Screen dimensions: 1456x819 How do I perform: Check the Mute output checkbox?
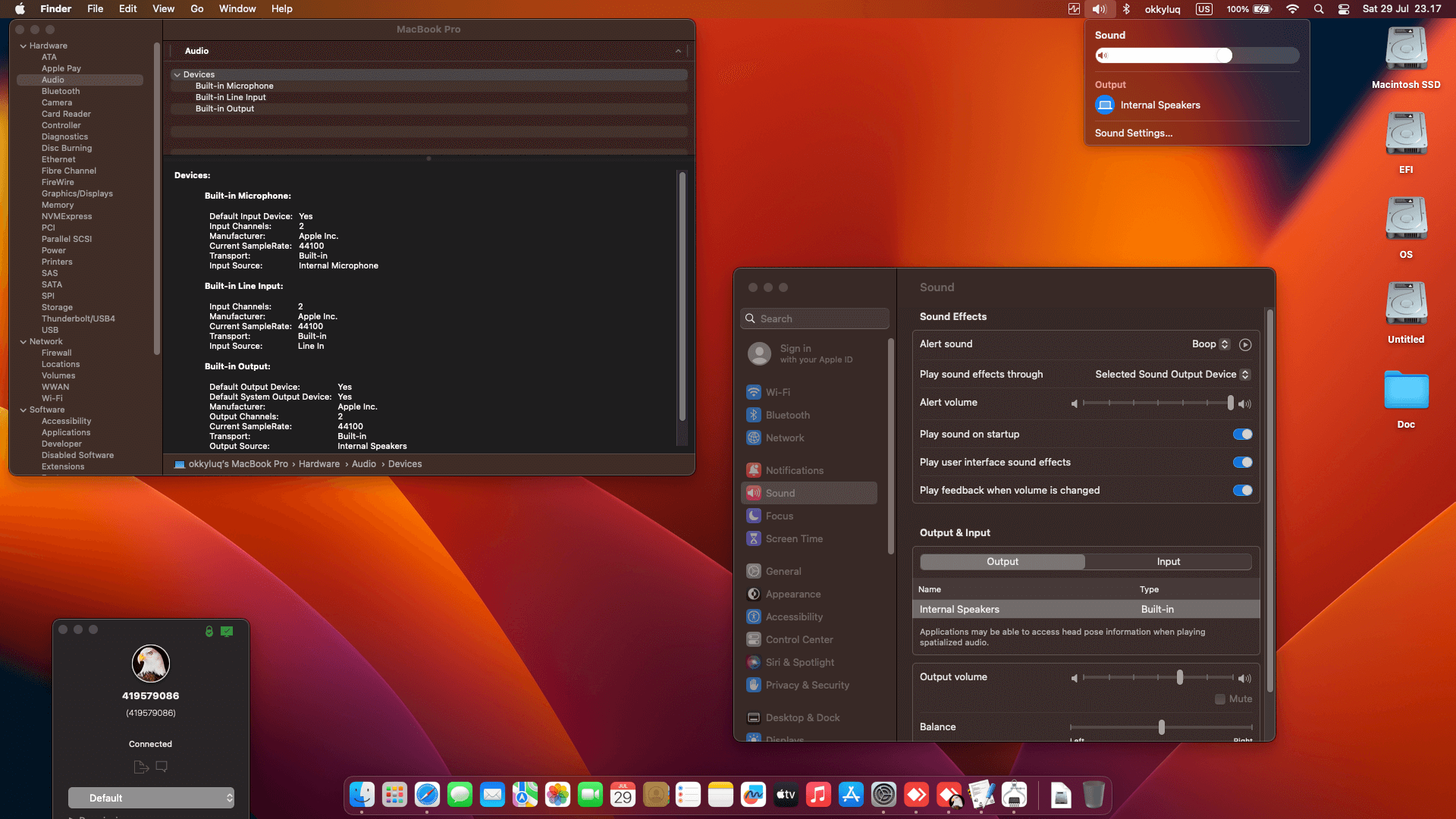(1220, 699)
